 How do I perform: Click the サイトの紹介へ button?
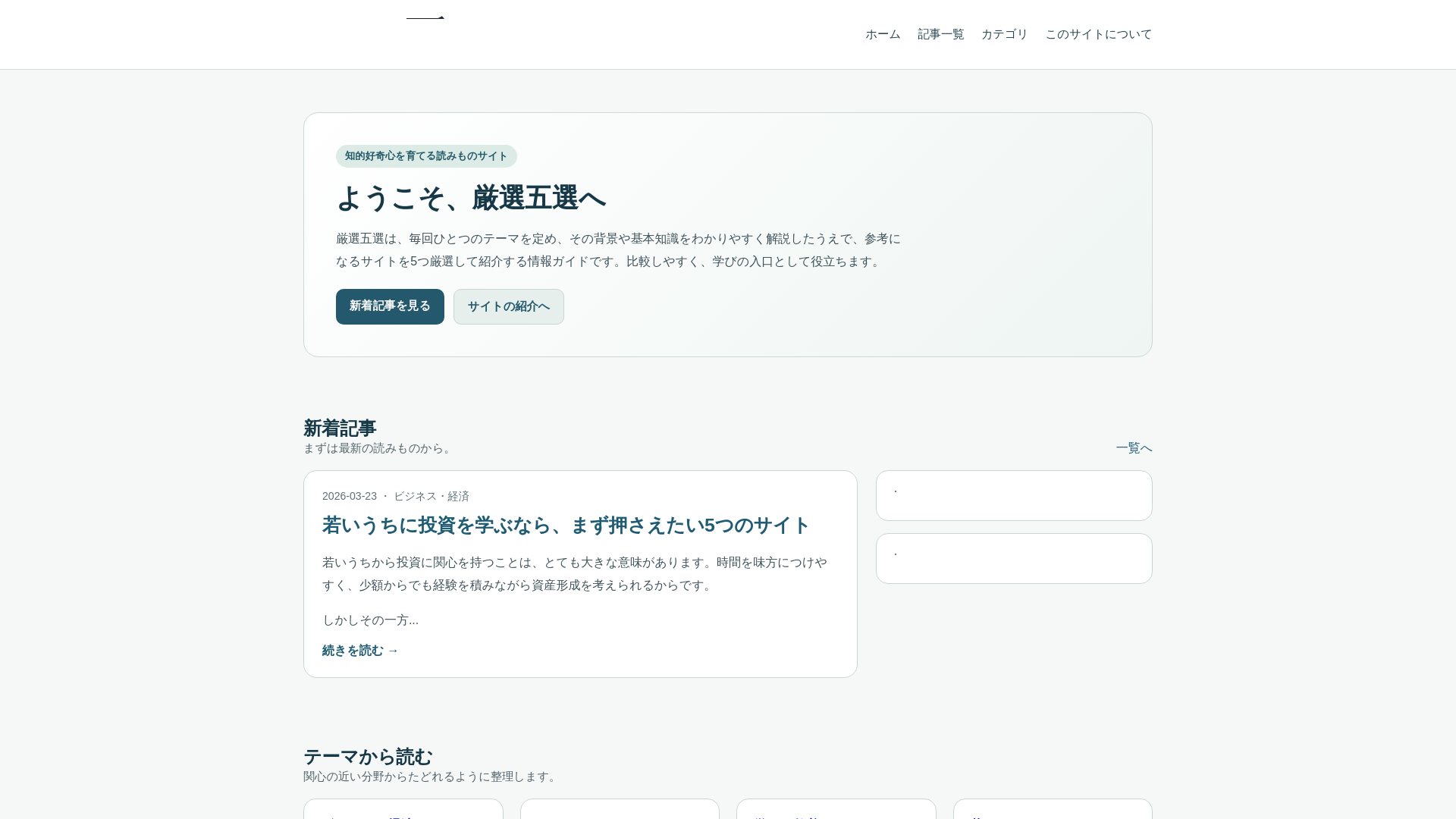point(508,306)
